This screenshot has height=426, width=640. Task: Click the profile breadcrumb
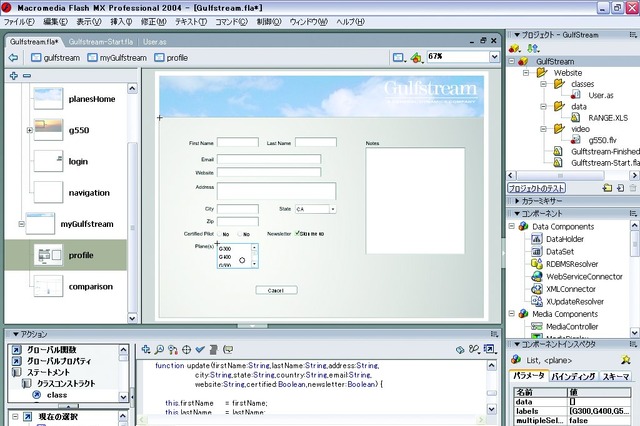(171, 58)
